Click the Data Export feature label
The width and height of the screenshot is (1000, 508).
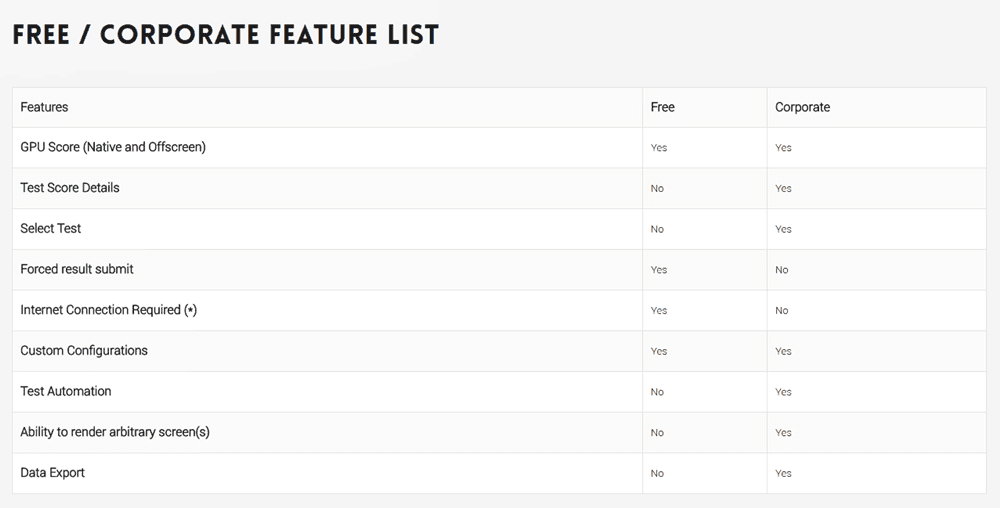tap(53, 472)
